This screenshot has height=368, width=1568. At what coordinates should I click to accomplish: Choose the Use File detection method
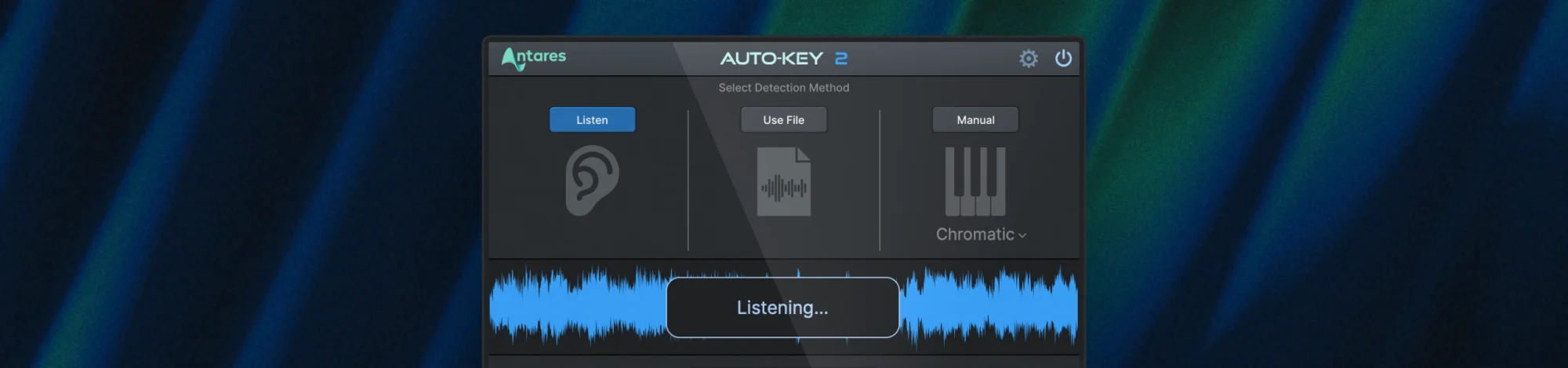(x=784, y=120)
